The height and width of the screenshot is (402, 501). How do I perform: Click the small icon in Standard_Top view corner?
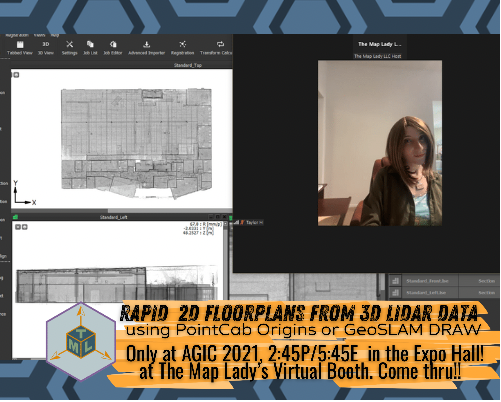pyautogui.click(x=16, y=75)
